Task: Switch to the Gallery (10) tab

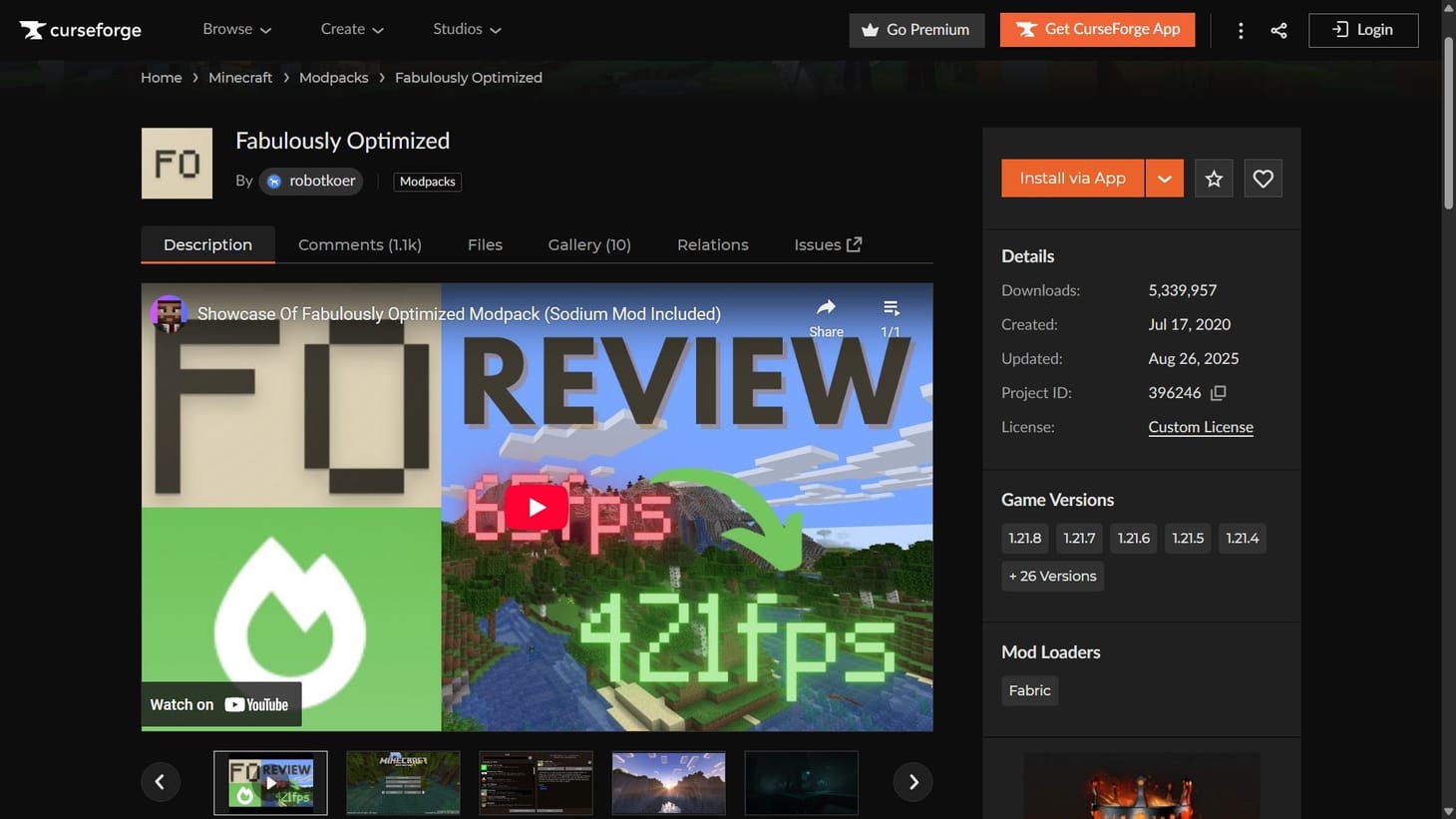Action: [588, 244]
